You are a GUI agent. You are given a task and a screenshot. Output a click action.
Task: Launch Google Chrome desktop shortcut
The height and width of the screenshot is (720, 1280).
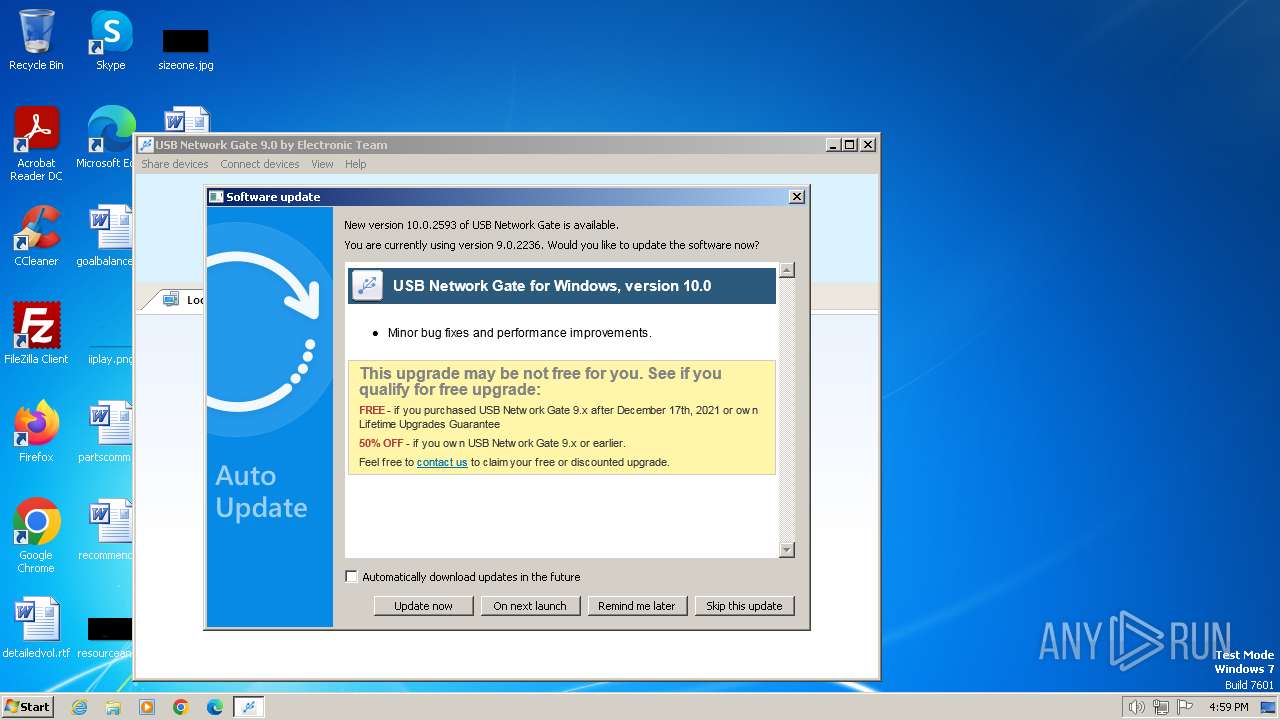(x=36, y=536)
